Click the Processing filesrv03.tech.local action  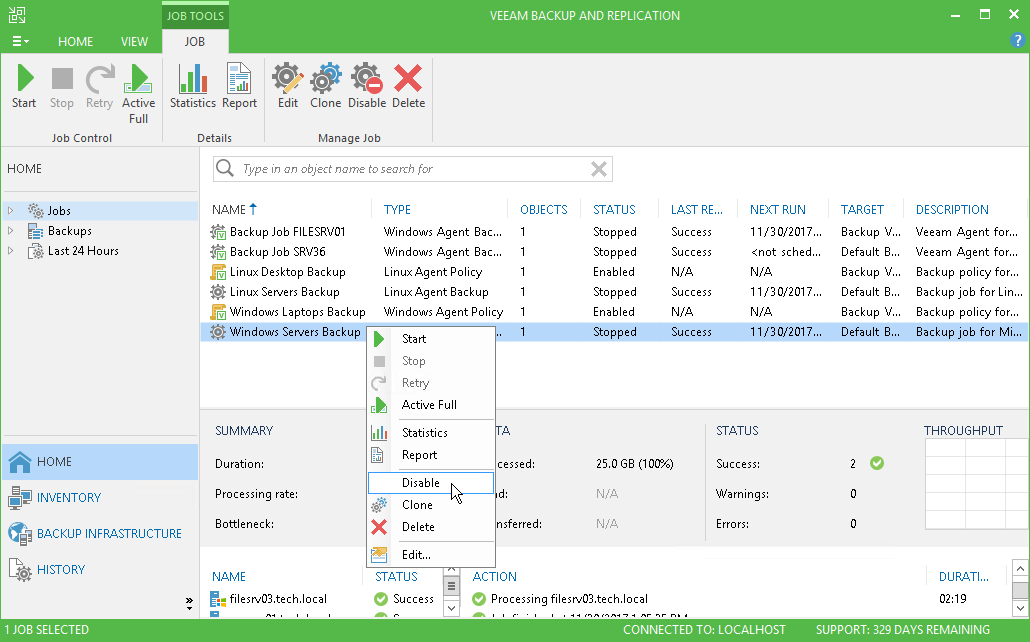[569, 599]
